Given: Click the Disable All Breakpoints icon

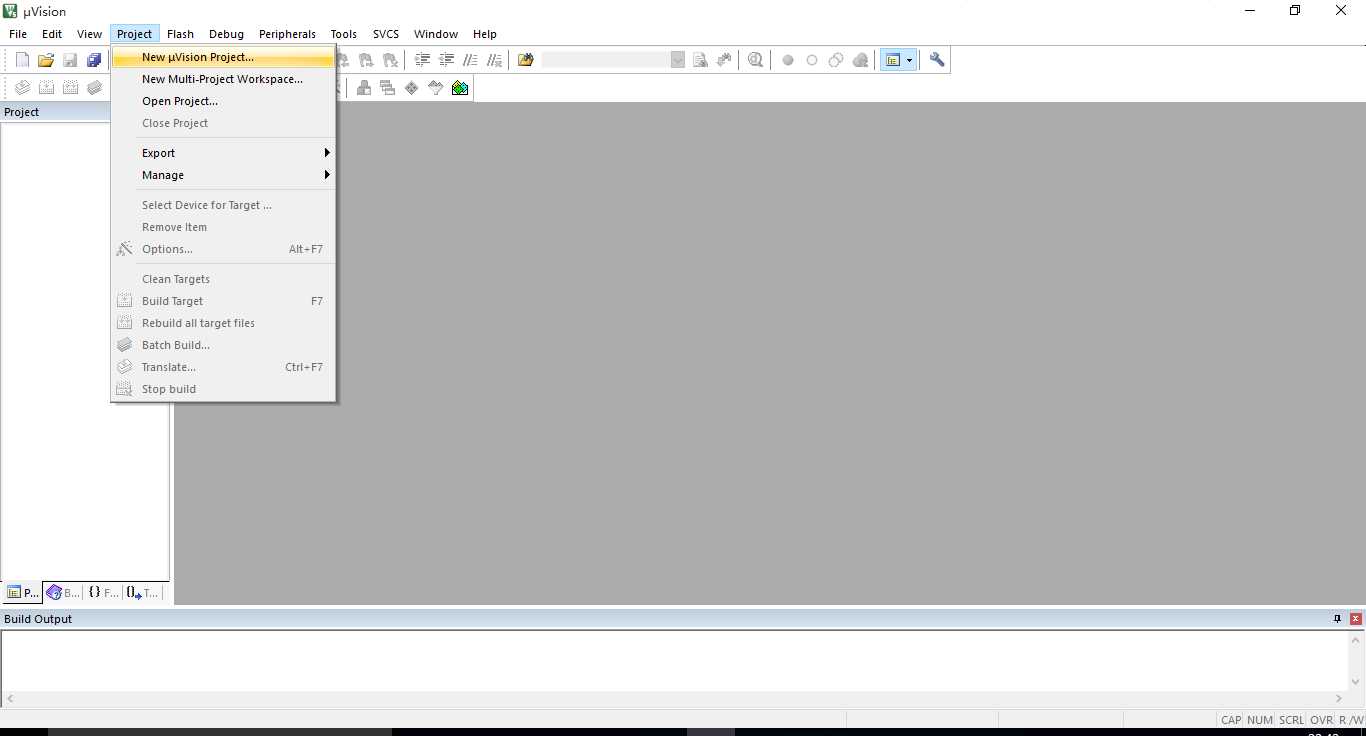Looking at the screenshot, I should point(836,60).
